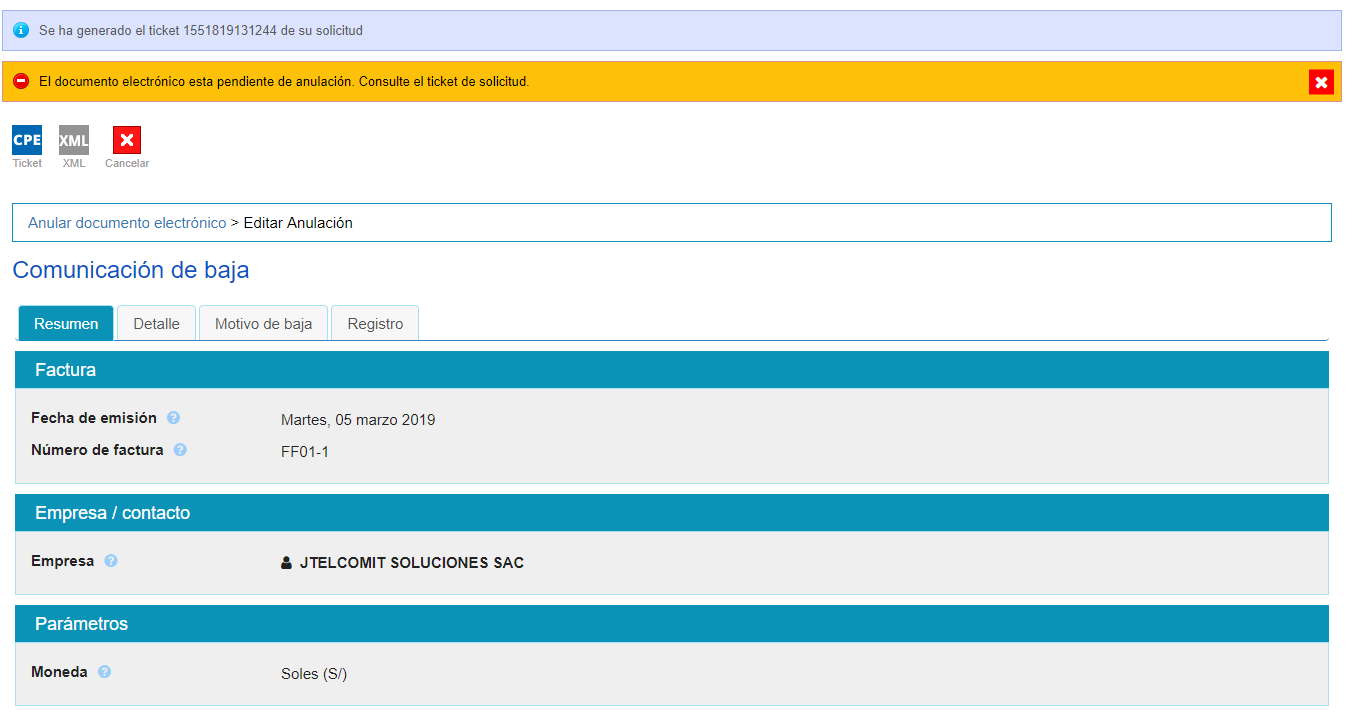Viewport: 1345px width, 715px height.
Task: Click help icon beside Fecha de emisión
Action: click(174, 418)
